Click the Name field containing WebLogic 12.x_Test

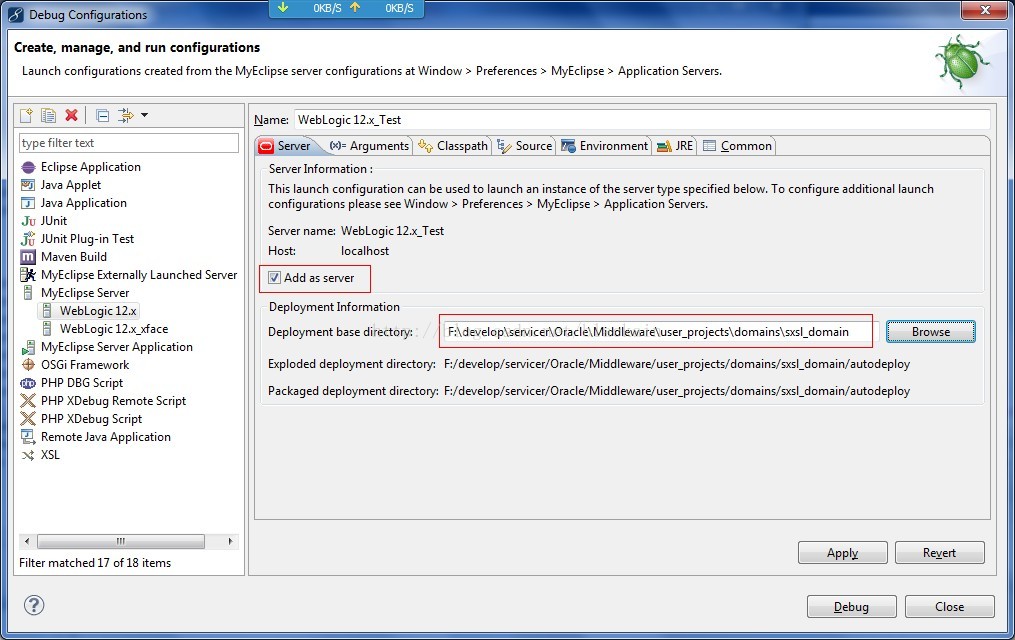(642, 120)
